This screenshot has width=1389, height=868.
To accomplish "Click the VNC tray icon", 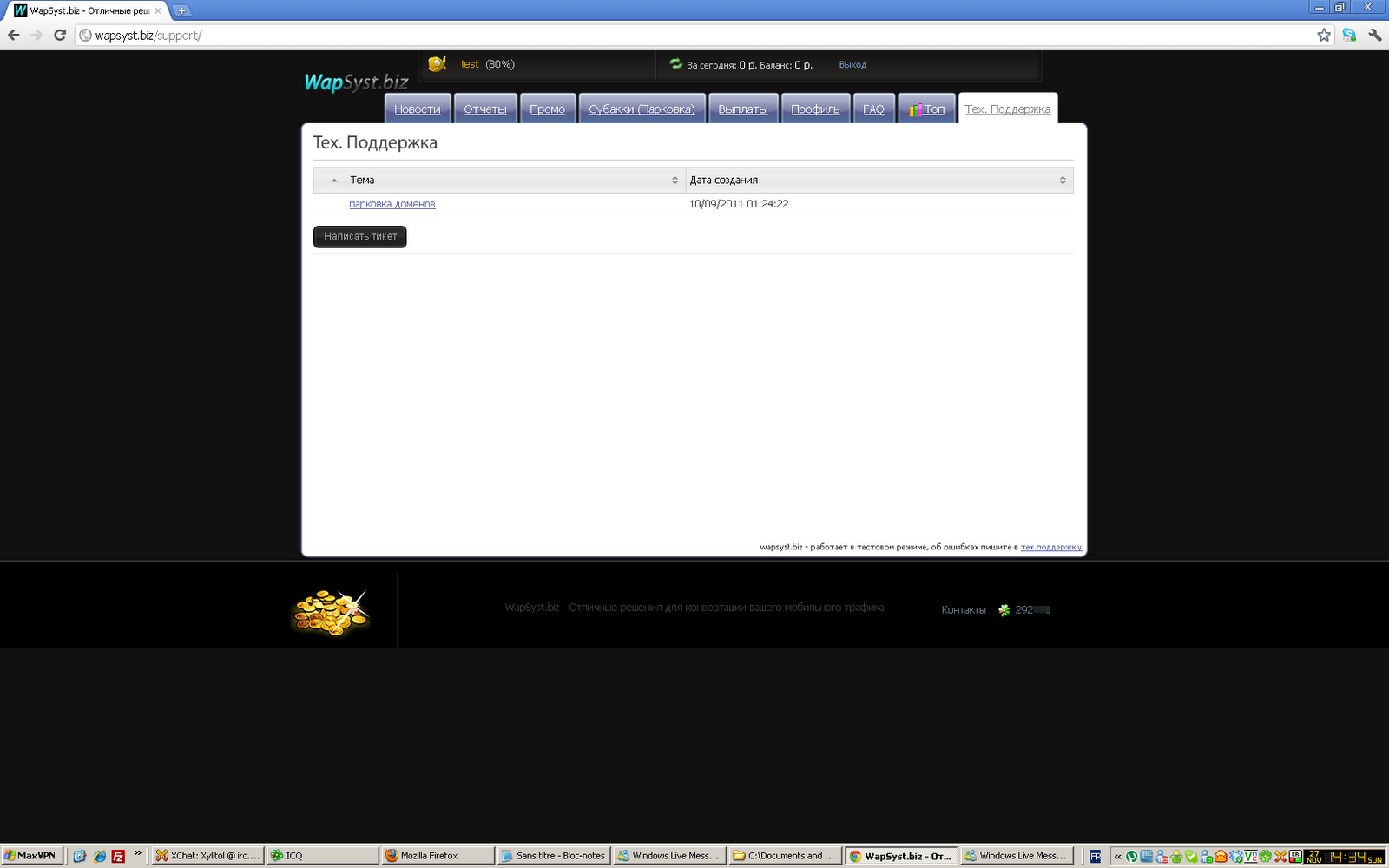I will [1251, 857].
